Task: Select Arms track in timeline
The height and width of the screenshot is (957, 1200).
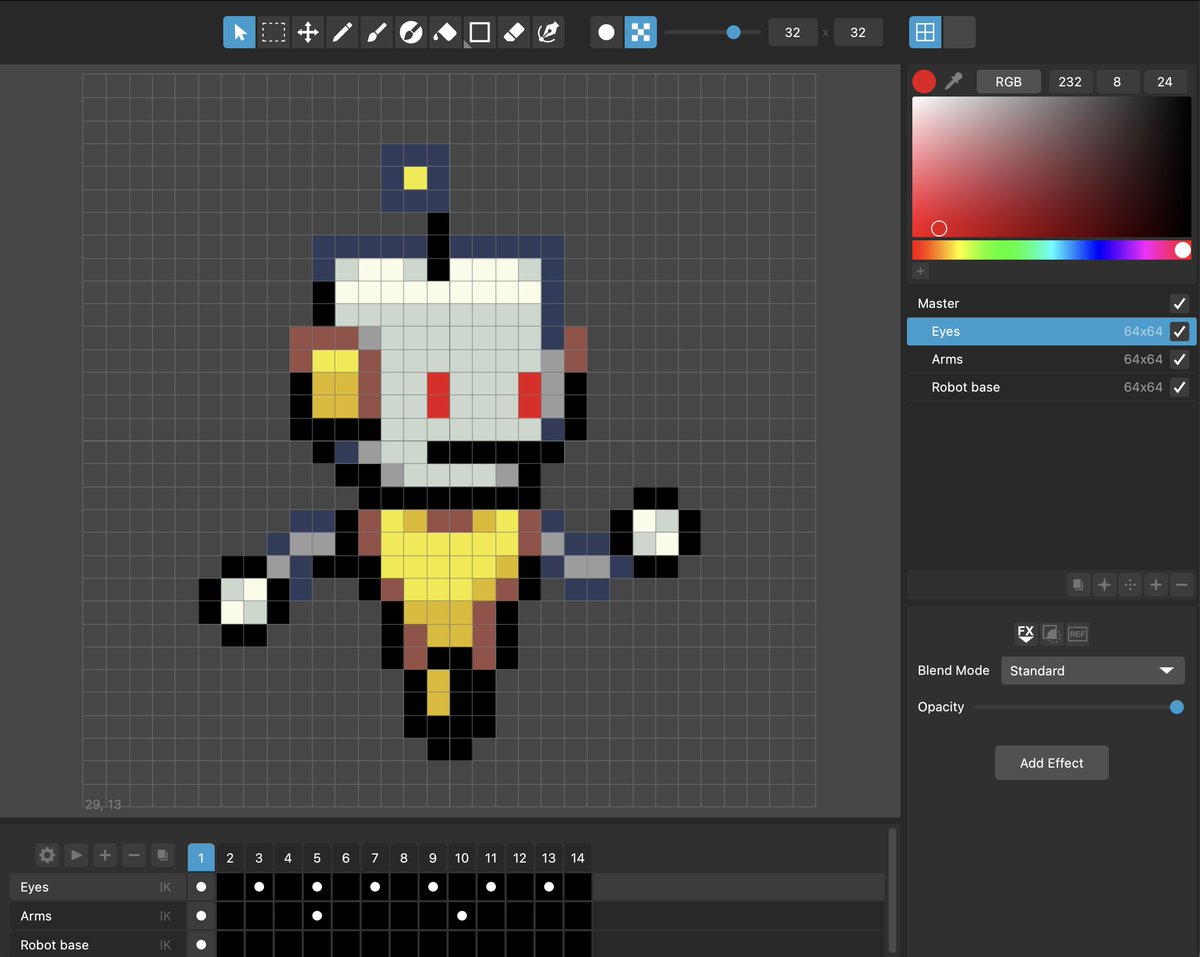Action: [97, 916]
